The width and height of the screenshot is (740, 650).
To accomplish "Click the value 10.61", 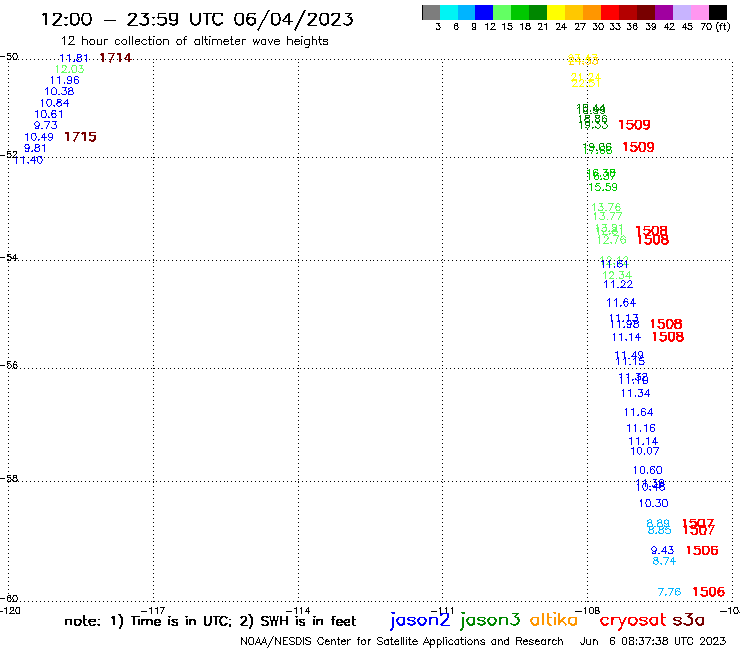I will point(49,114).
